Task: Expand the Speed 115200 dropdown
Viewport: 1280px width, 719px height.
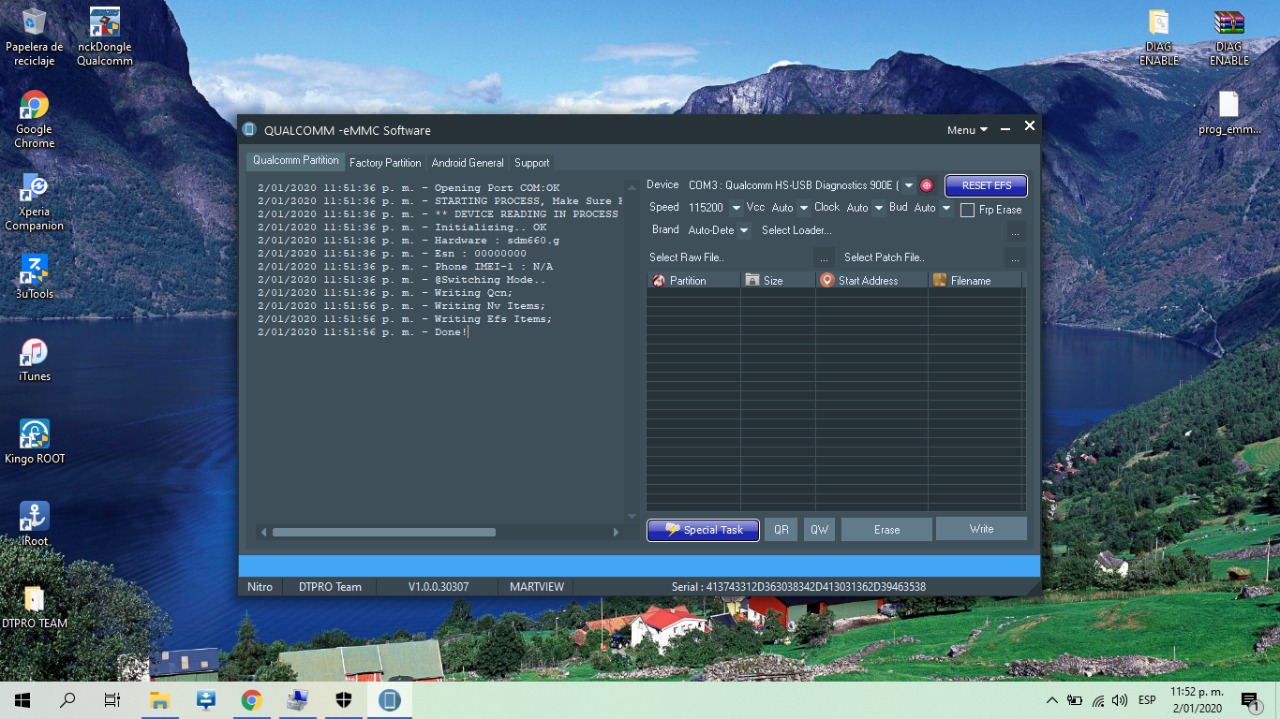Action: (736, 208)
